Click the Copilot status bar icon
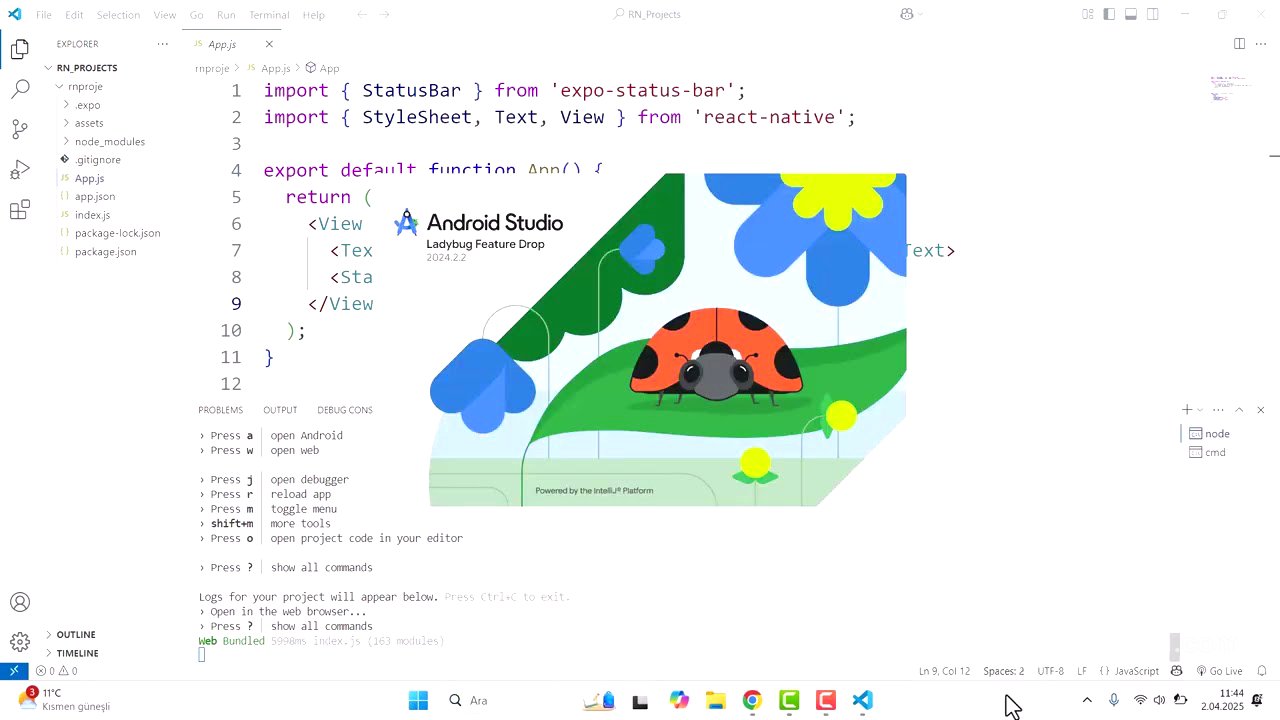The image size is (1280, 720). pos(1177,671)
